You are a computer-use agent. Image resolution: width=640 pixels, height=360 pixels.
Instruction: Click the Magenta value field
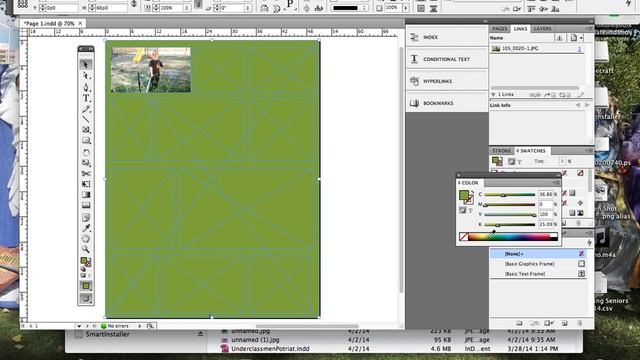point(545,204)
